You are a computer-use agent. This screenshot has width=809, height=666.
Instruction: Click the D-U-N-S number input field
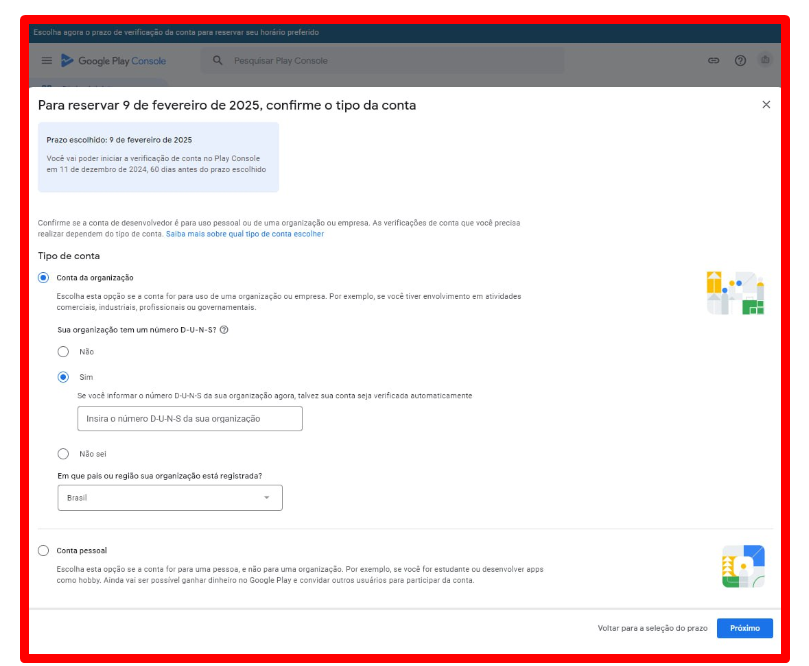pos(189,418)
